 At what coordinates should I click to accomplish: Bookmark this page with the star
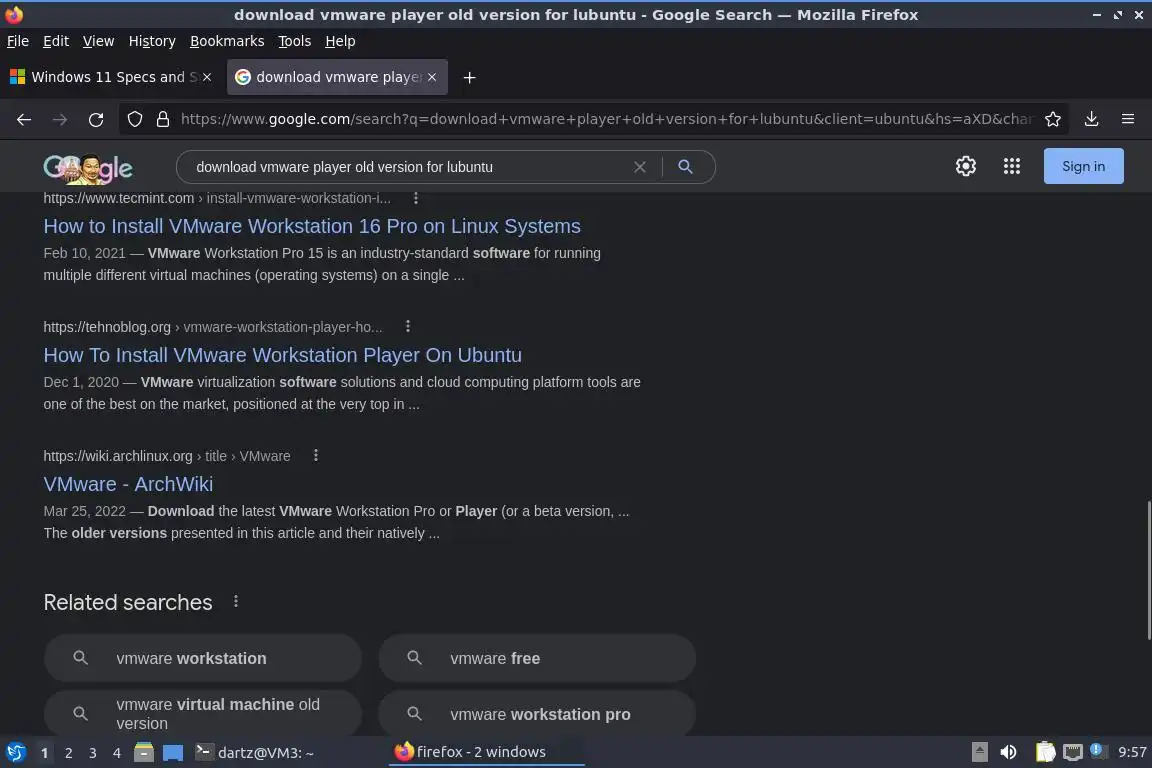click(1053, 119)
